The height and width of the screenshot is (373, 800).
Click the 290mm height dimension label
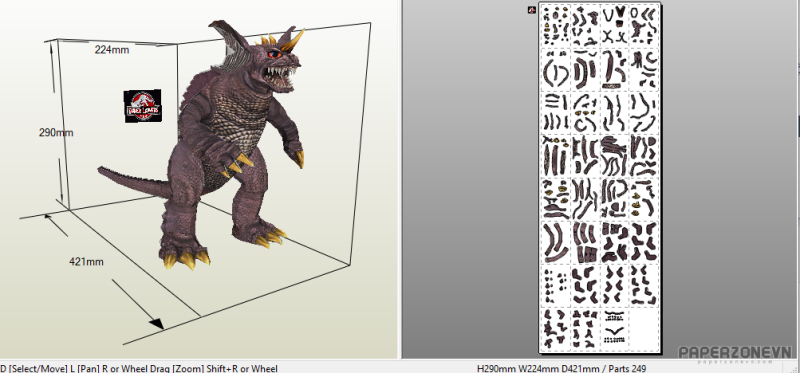[56, 133]
